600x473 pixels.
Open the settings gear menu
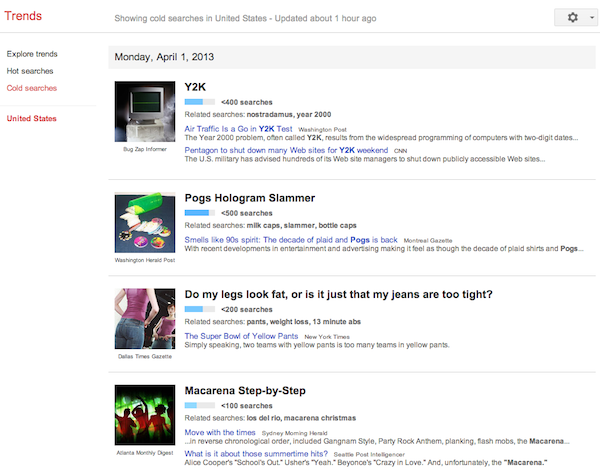pyautogui.click(x=572, y=18)
